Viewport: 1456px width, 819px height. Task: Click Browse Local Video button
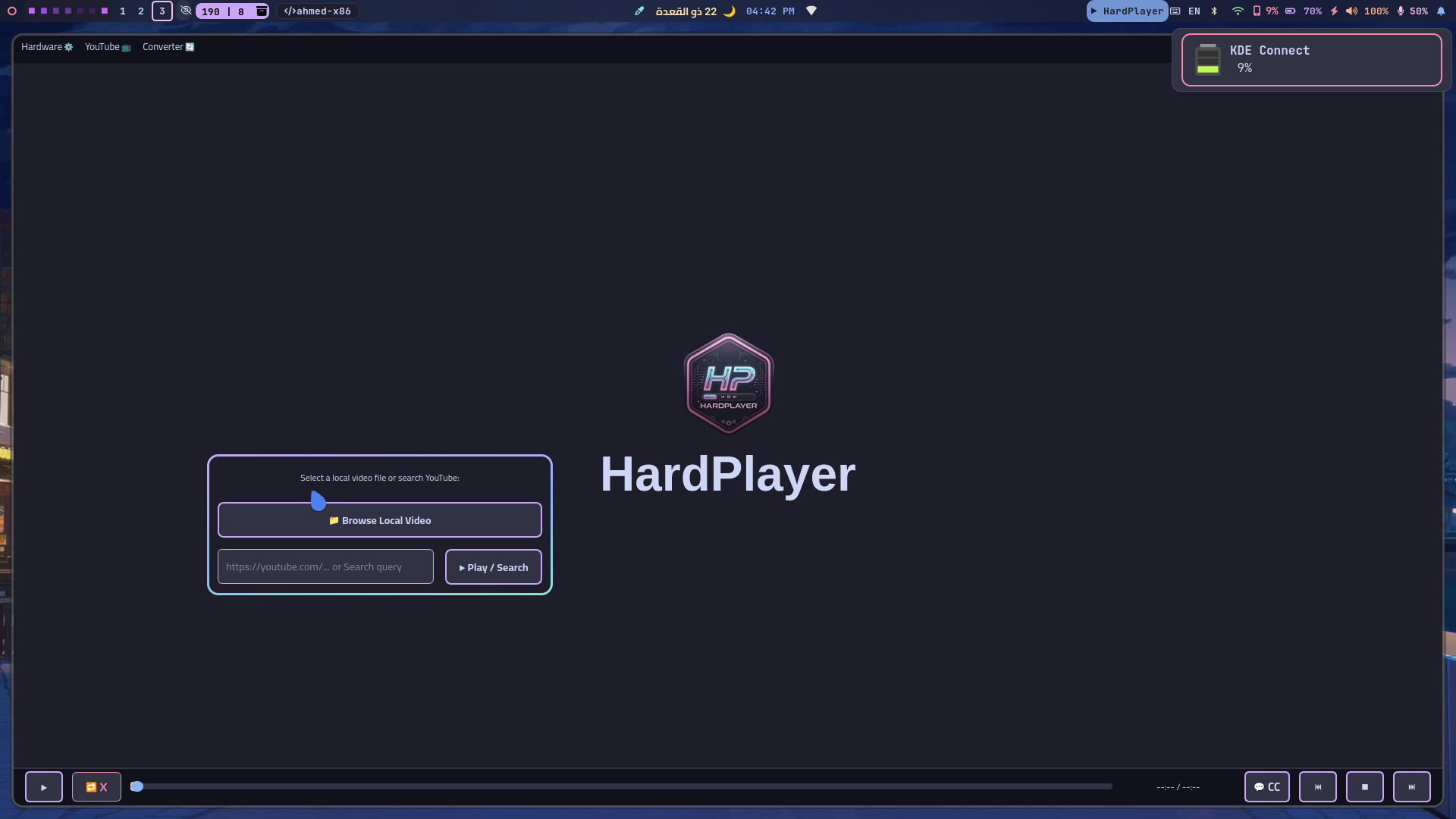click(x=380, y=520)
